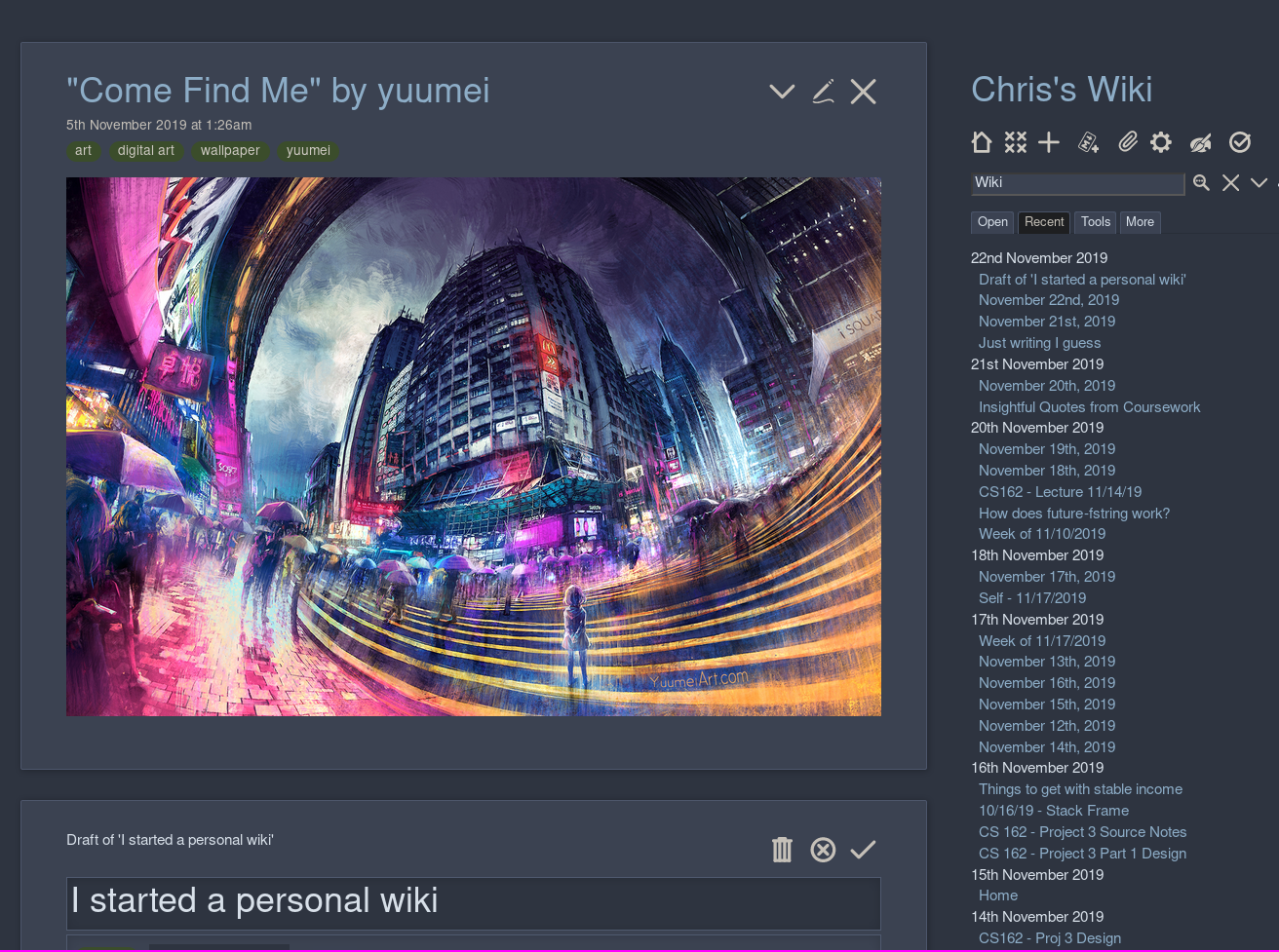Open 'November 18th, 2019' tiddler link

pos(1047,471)
